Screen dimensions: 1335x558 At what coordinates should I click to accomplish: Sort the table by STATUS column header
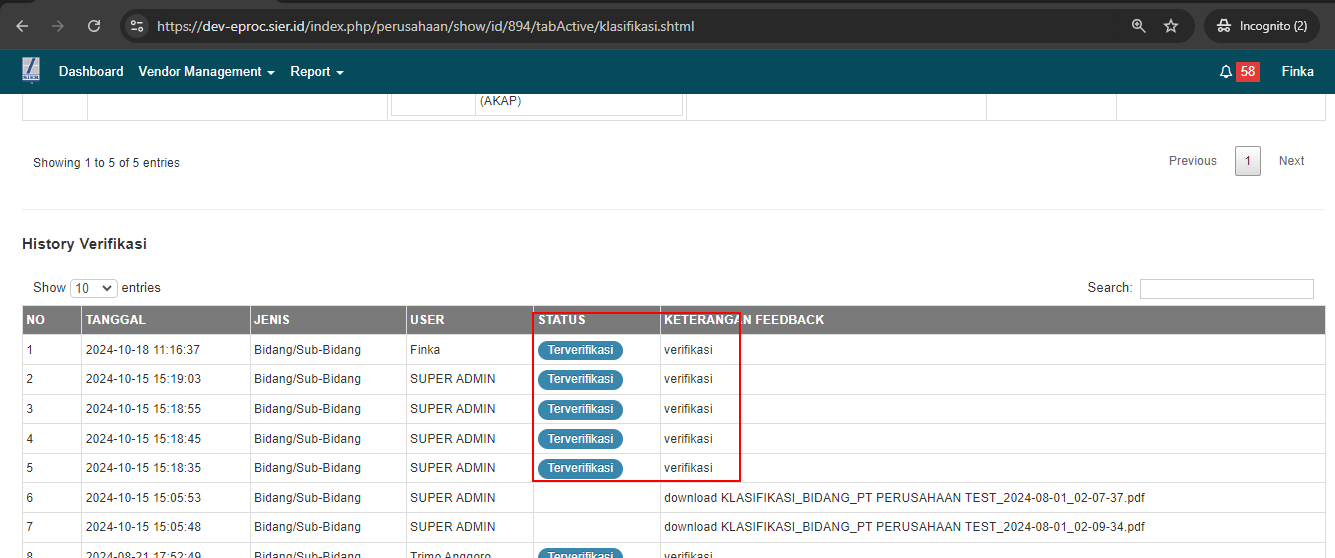[x=562, y=320]
